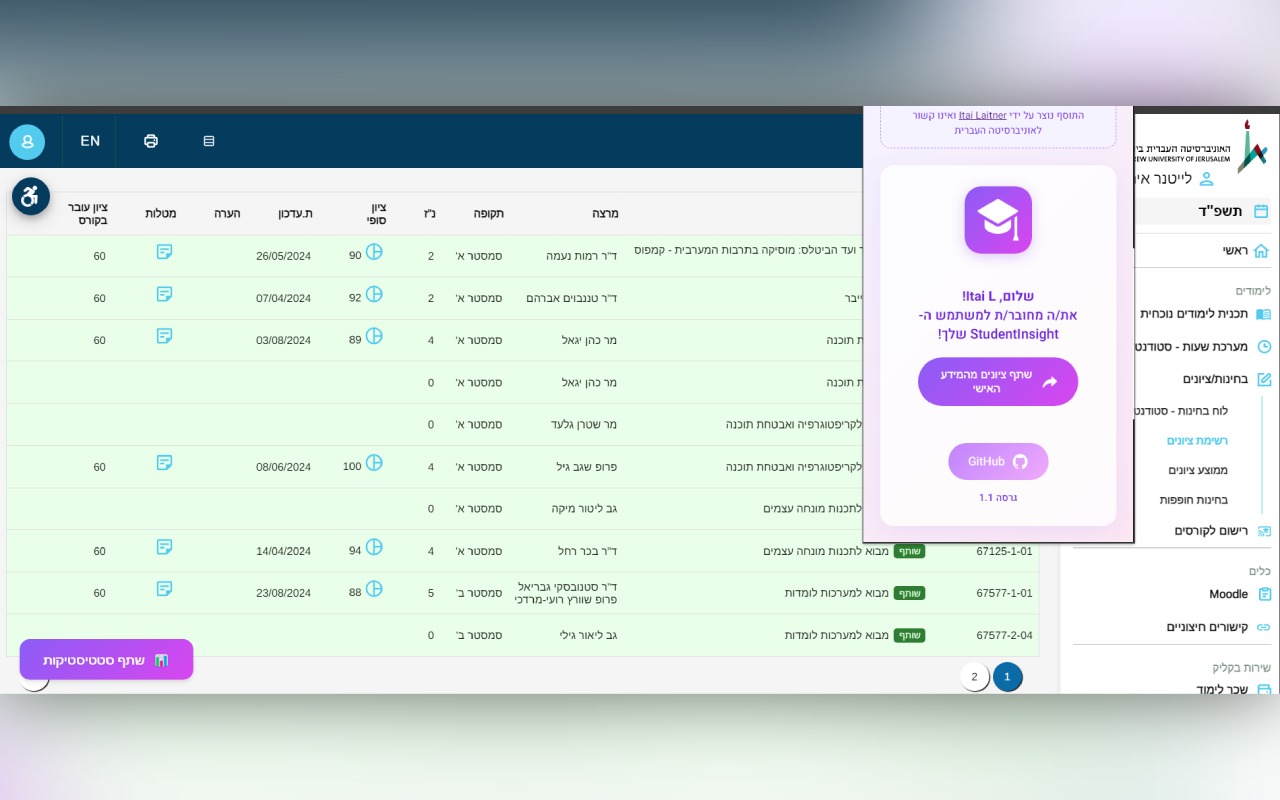The height and width of the screenshot is (800, 1280).
Task: Click the ציון סופי column header
Action: tap(376, 213)
